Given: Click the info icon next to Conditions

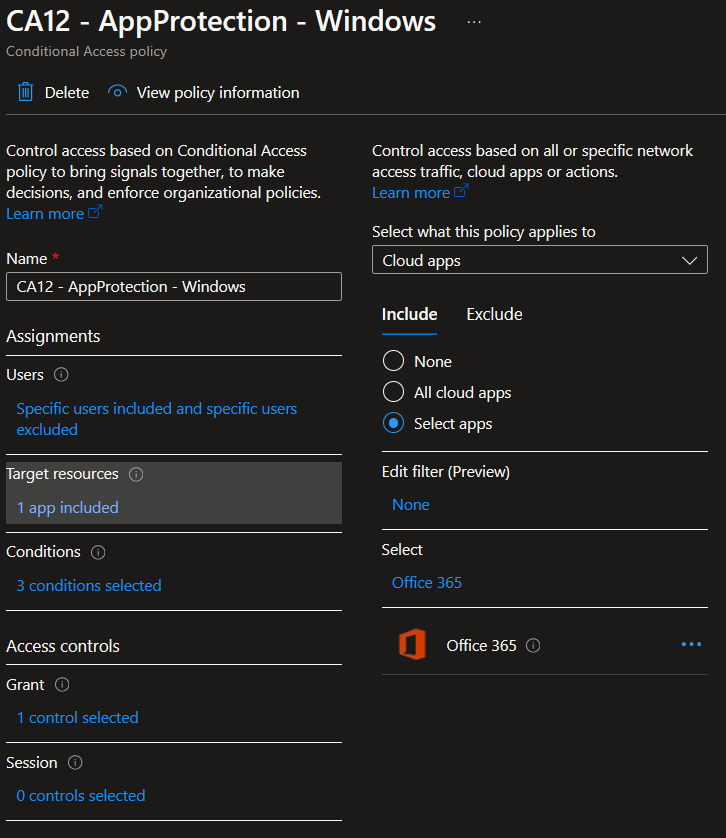Looking at the screenshot, I should (98, 552).
